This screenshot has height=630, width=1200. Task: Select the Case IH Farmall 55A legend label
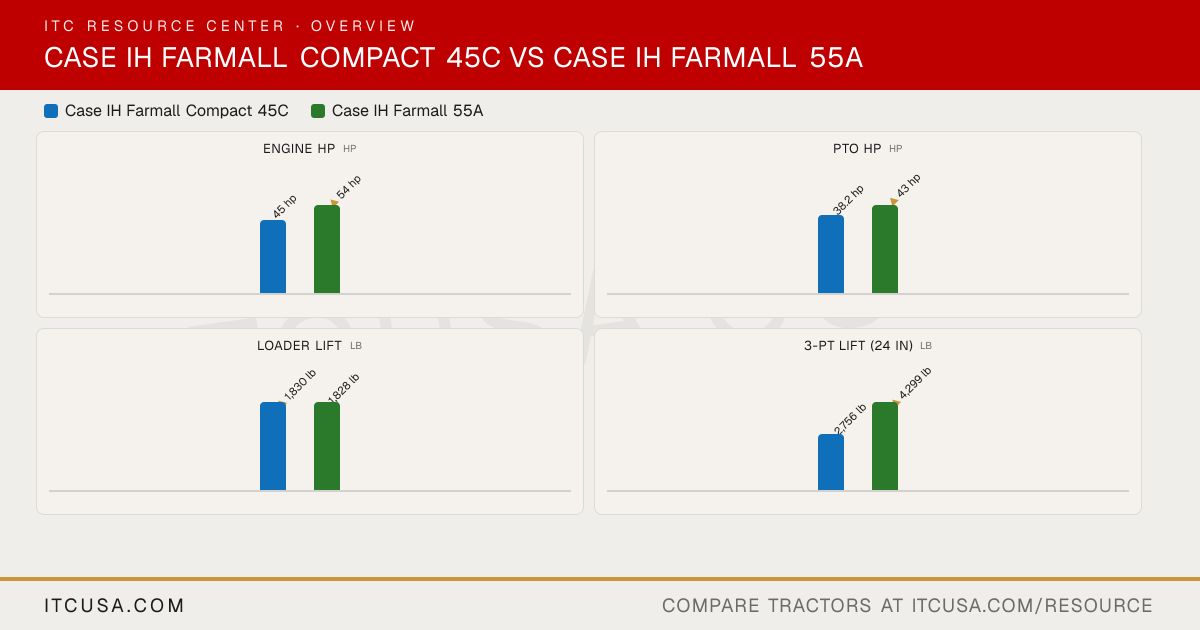click(408, 111)
